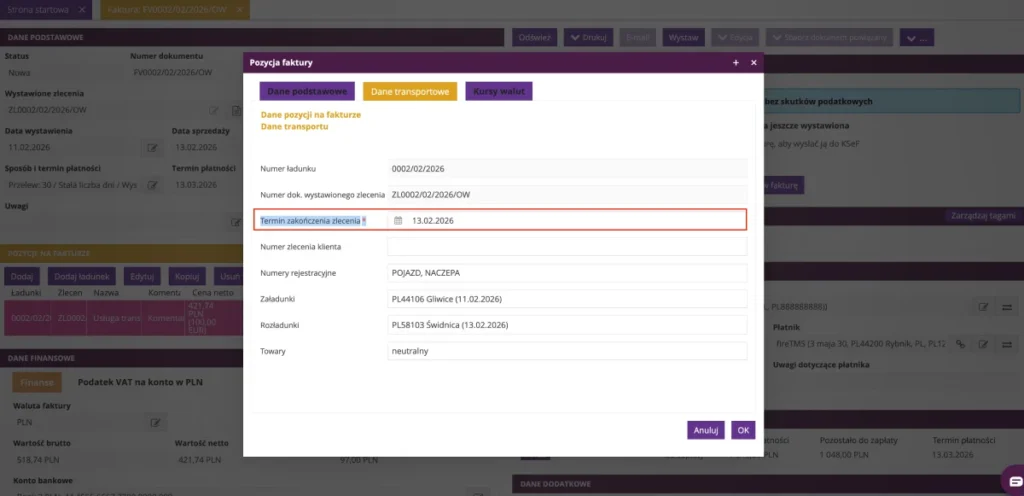Click edit icon in the row above Płatnik
Image resolution: width=1024 pixels, height=496 pixels.
click(x=983, y=307)
